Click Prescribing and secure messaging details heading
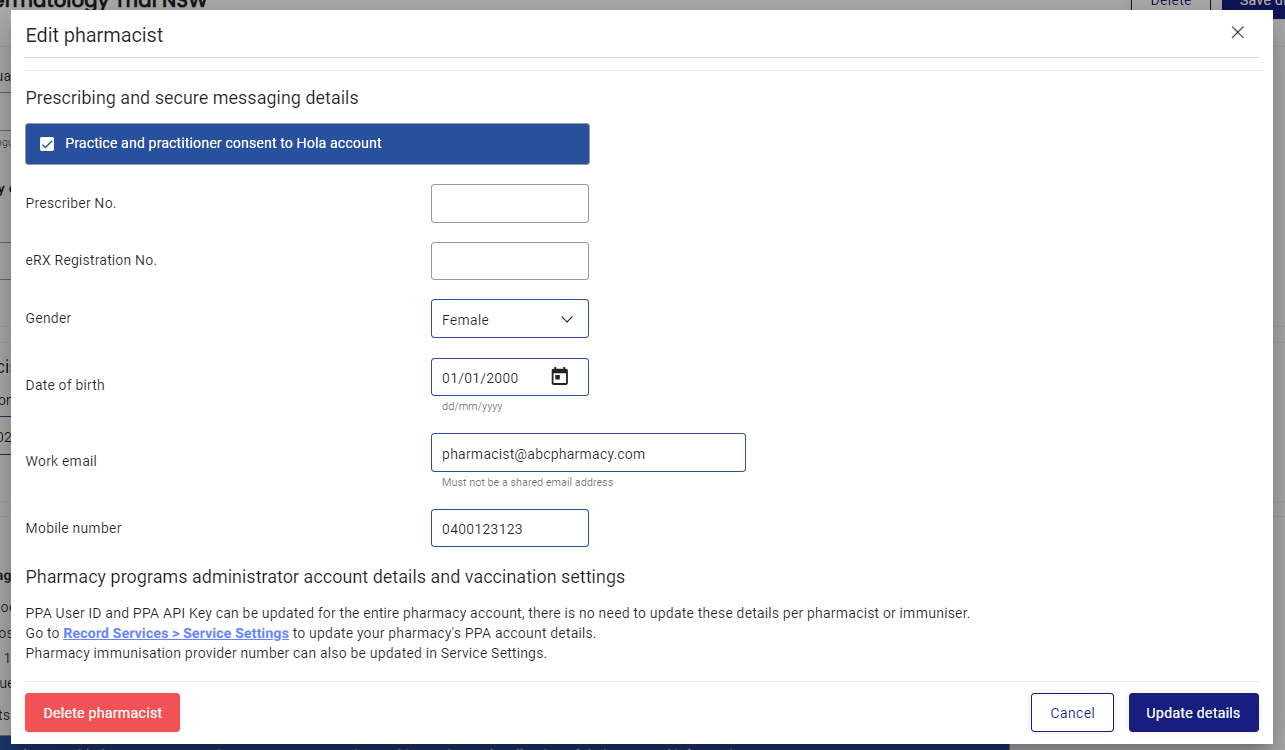This screenshot has height=750, width=1285. click(x=192, y=98)
